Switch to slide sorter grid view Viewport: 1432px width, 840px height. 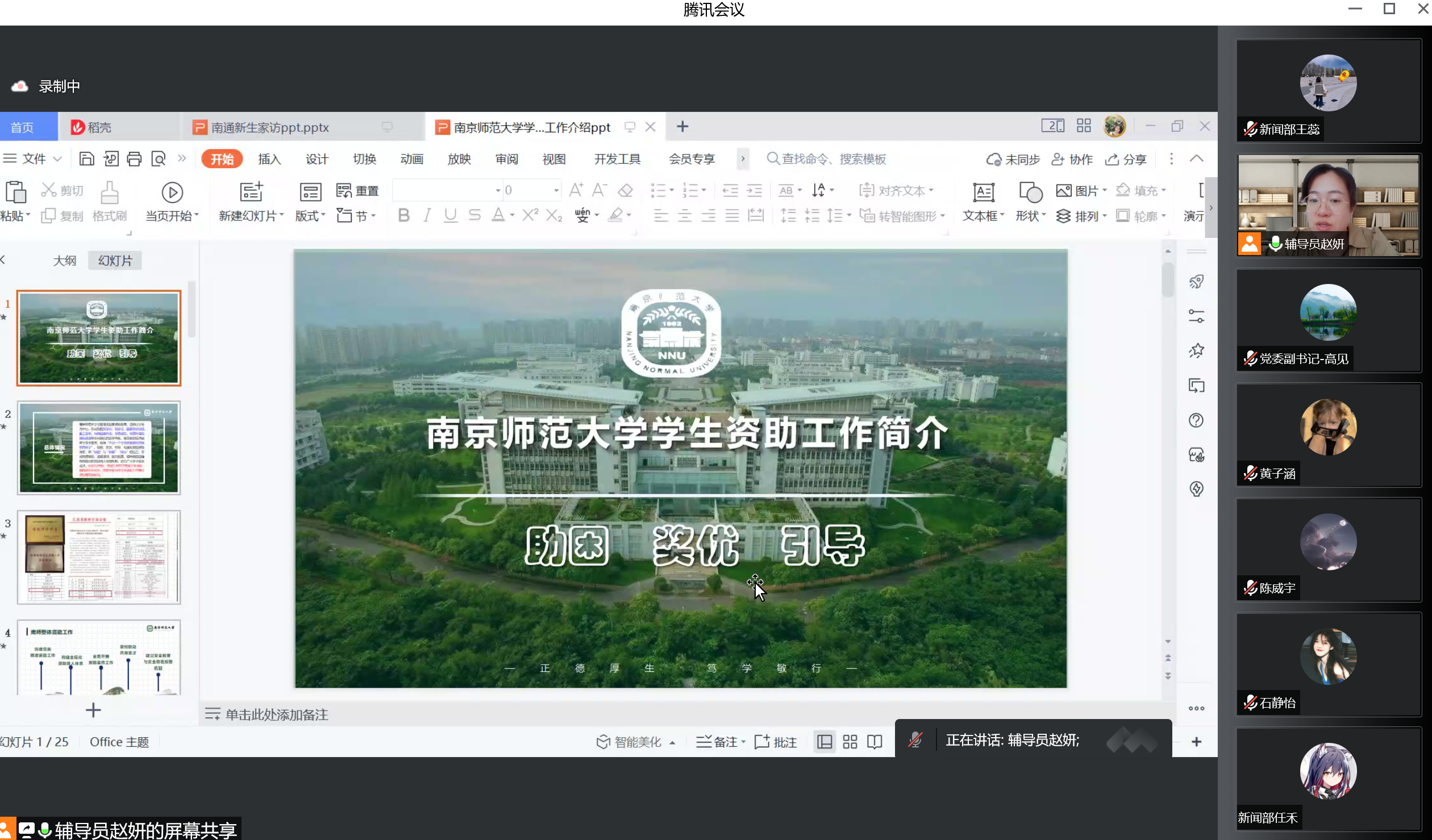pyautogui.click(x=850, y=742)
